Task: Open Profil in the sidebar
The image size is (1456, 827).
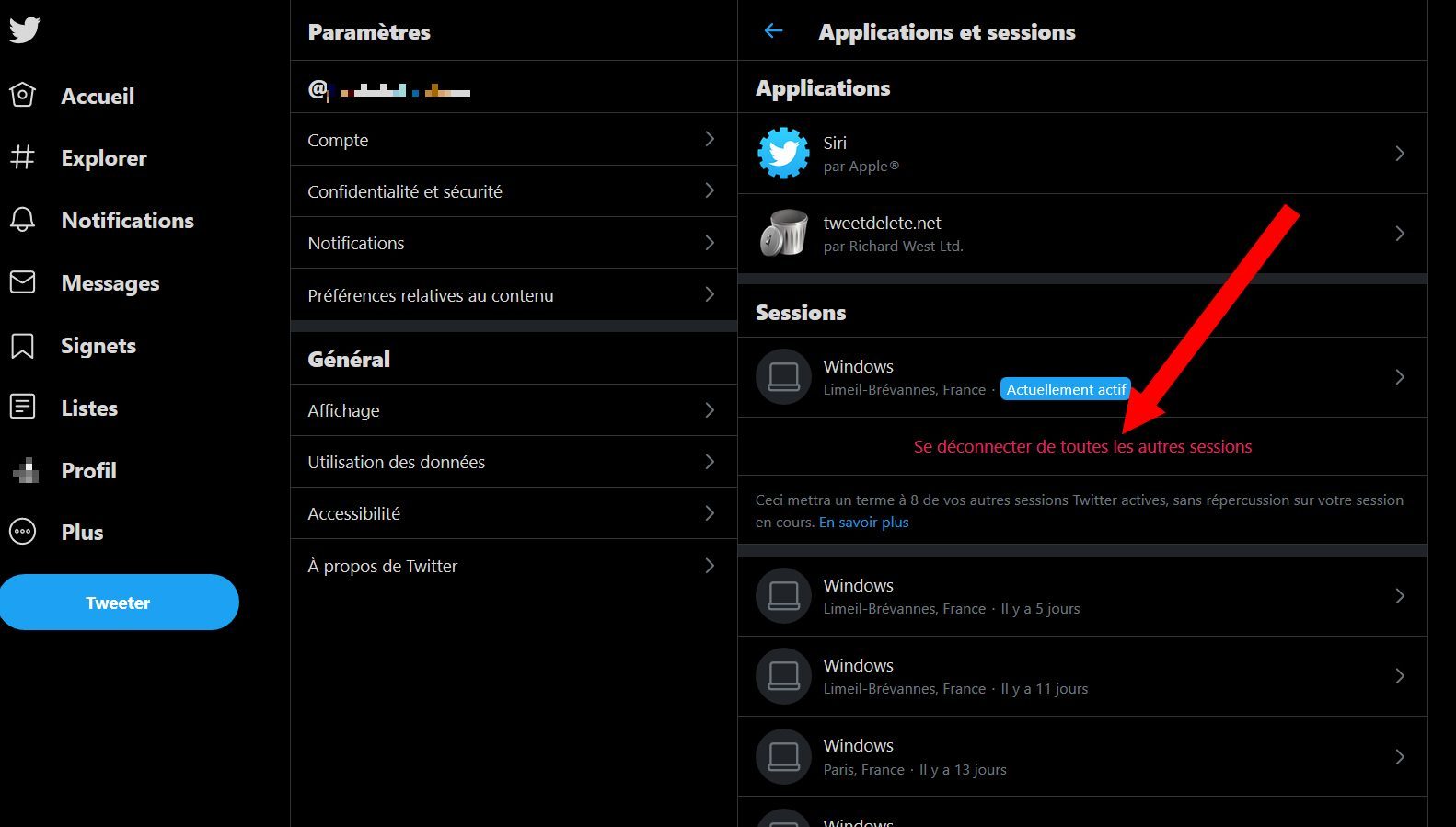Action: [x=88, y=471]
